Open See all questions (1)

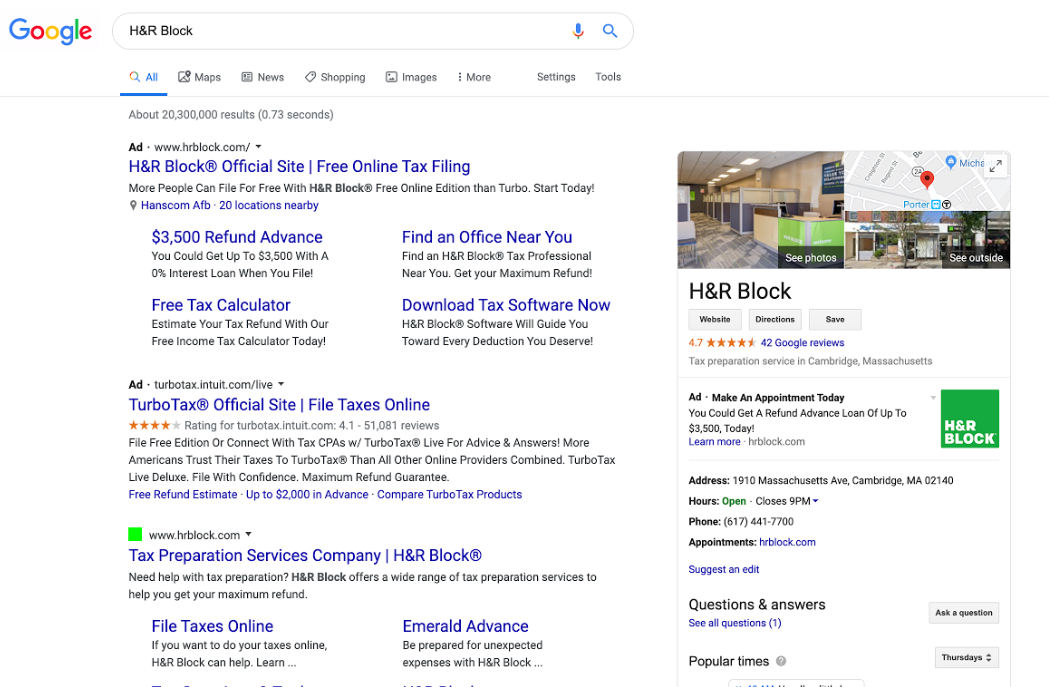[x=735, y=623]
